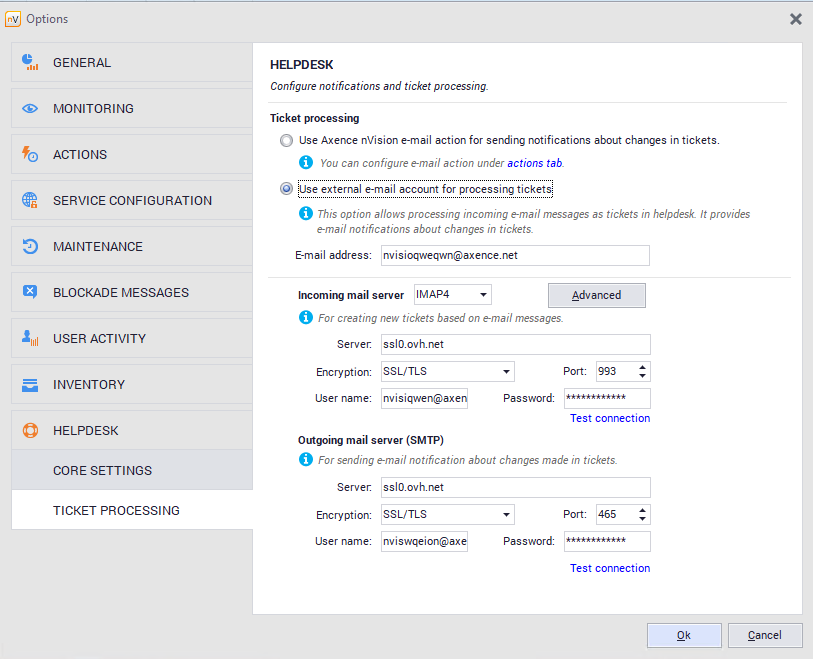The width and height of the screenshot is (813, 659).
Task: Click the Blockade Messages icon
Action: pos(30,293)
